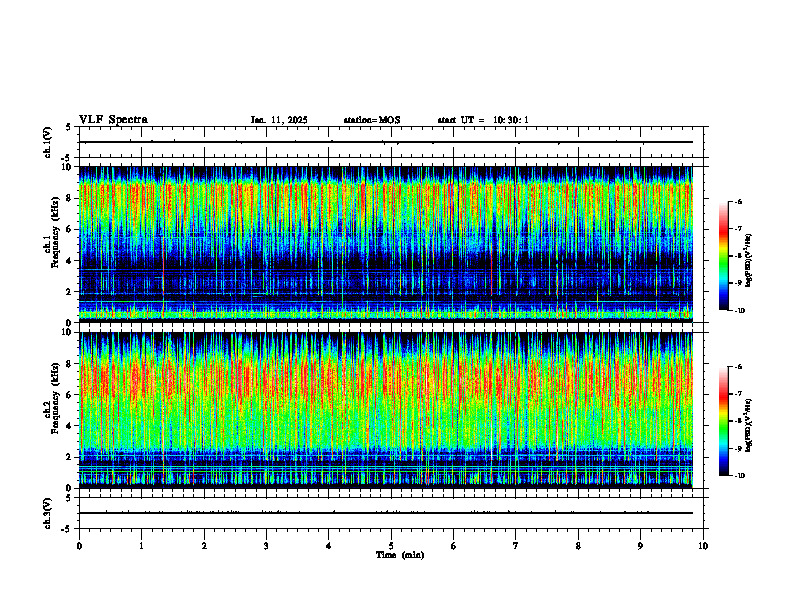Click the ch.1(V) waveform axis label

click(47, 142)
